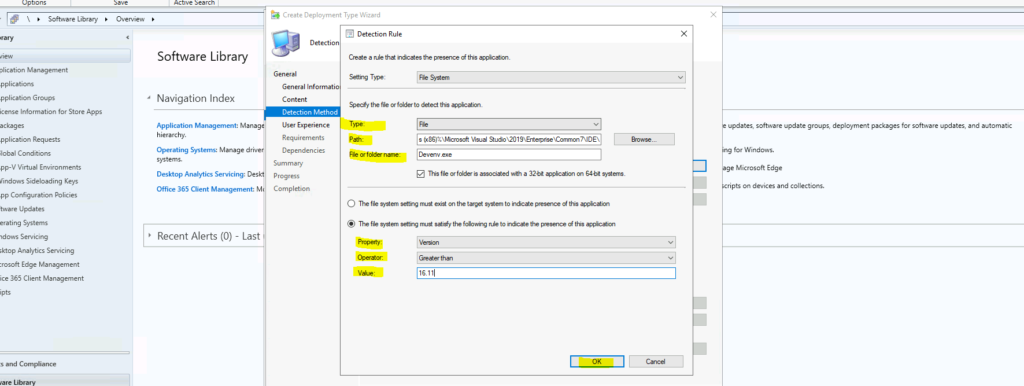The image size is (1024, 386).
Task: Toggle the 32-bit application on 64-bit systems checkbox
Action: 421,174
